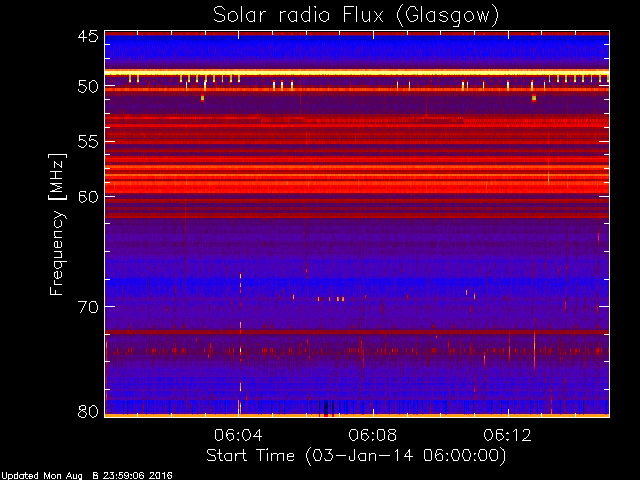Click the 50 MHz frequency tick label
This screenshot has width=640, height=480.
(87, 87)
